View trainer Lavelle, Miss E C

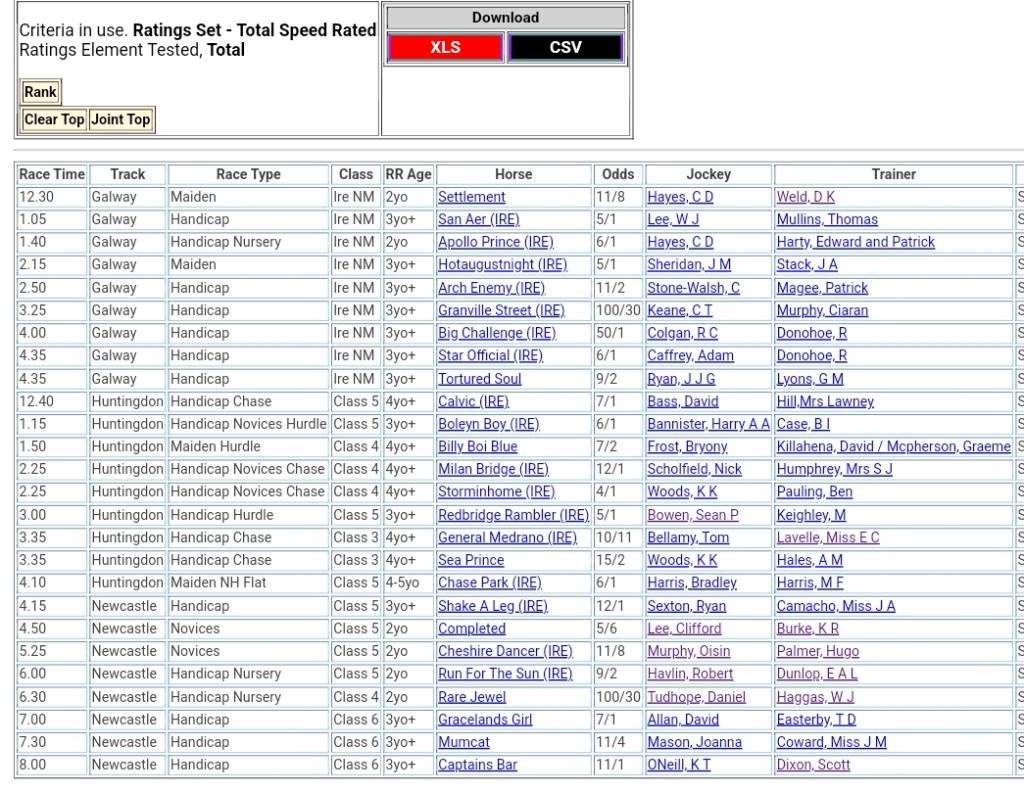point(827,538)
